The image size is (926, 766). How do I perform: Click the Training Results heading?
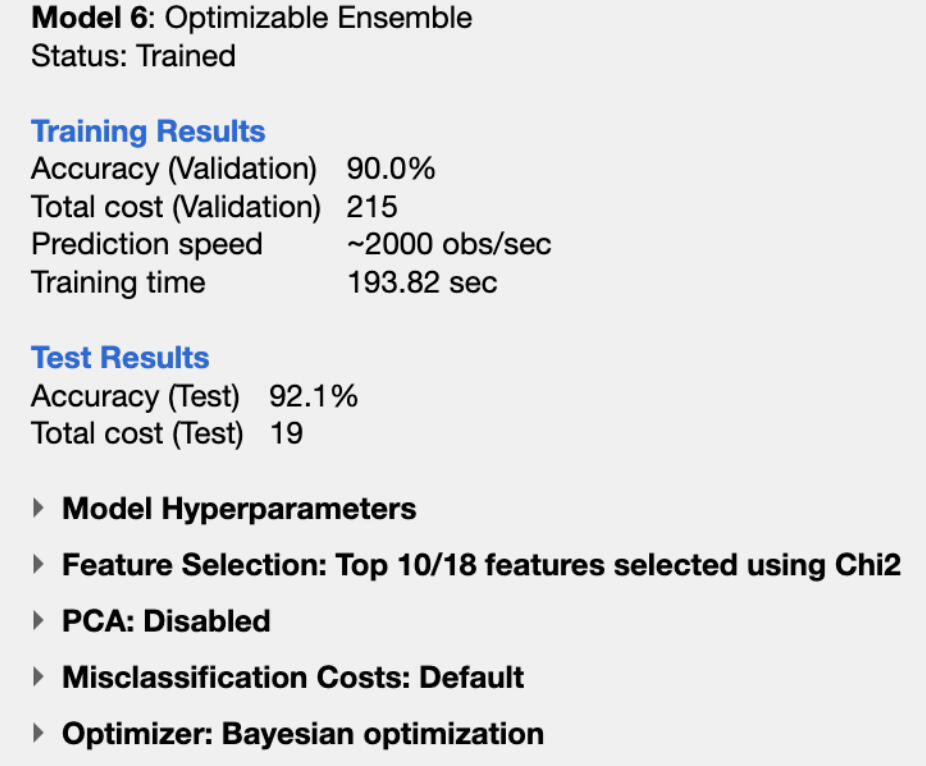pos(148,132)
